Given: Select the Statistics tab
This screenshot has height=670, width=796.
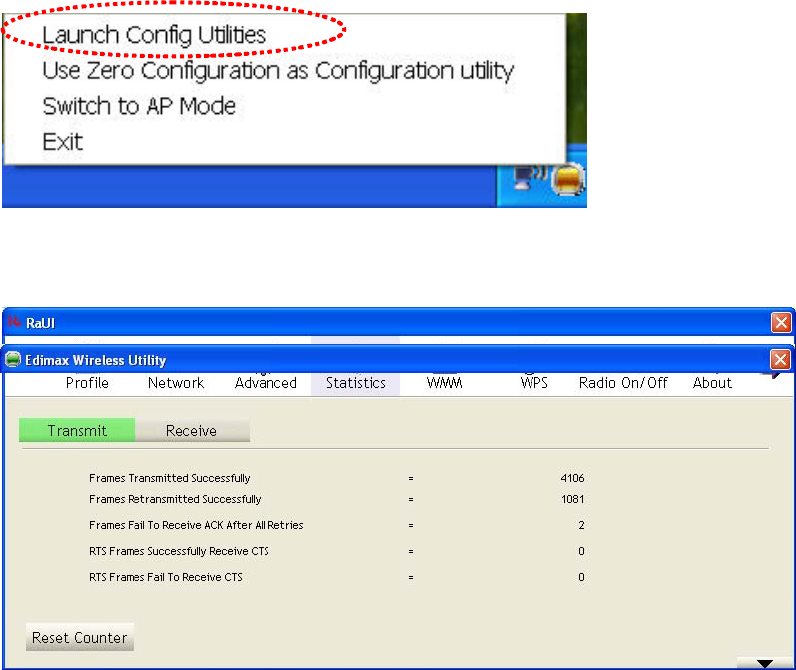Looking at the screenshot, I should click(x=355, y=383).
